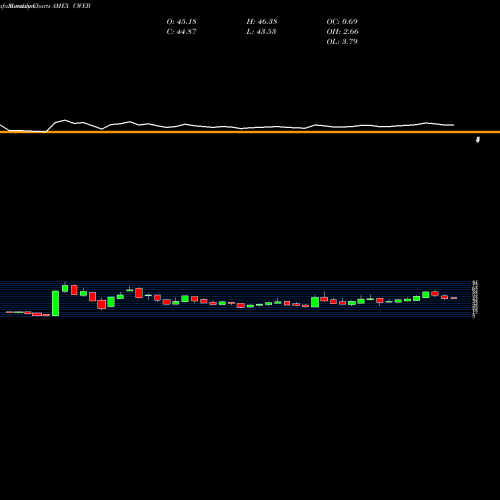Click the OL: 3.79 reading
Viewport: 500px width, 500px height.
pyautogui.click(x=342, y=42)
